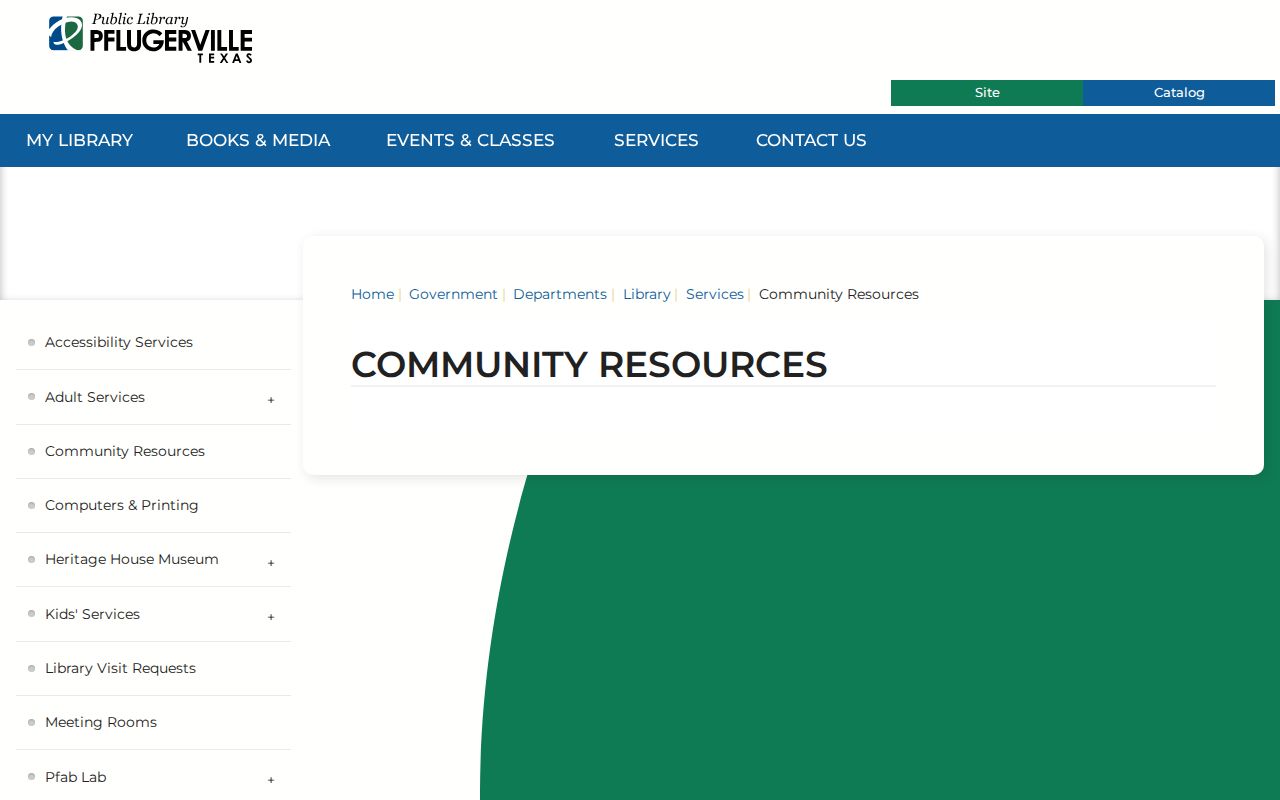Image resolution: width=1280 pixels, height=800 pixels.
Task: Expand the Heritage House Museum submenu
Action: [271, 563]
